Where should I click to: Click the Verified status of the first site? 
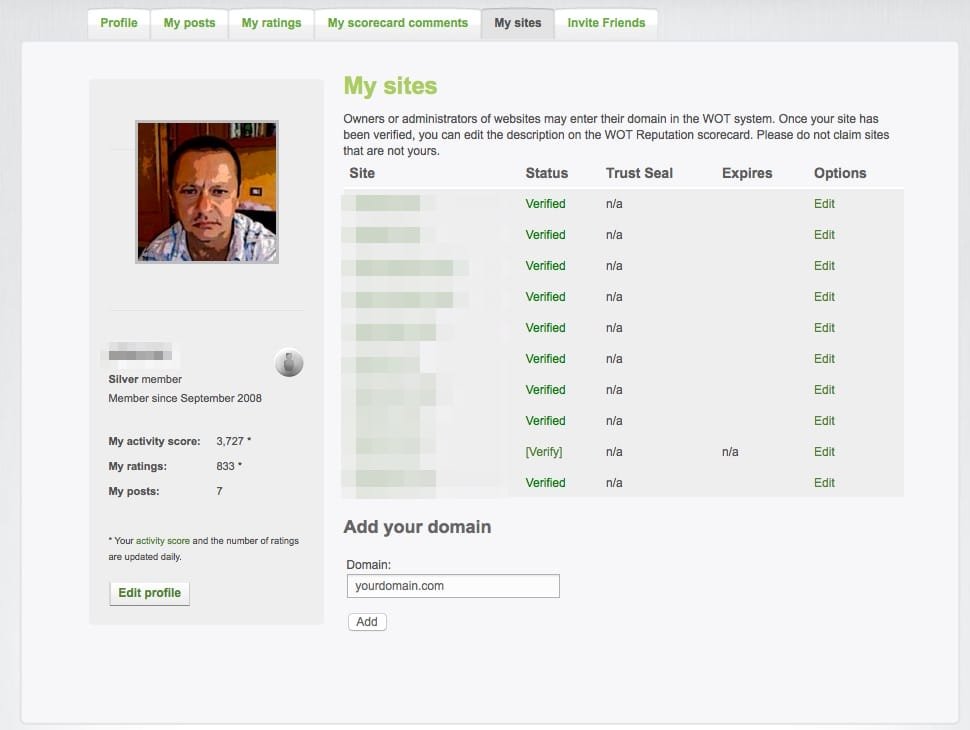click(545, 204)
